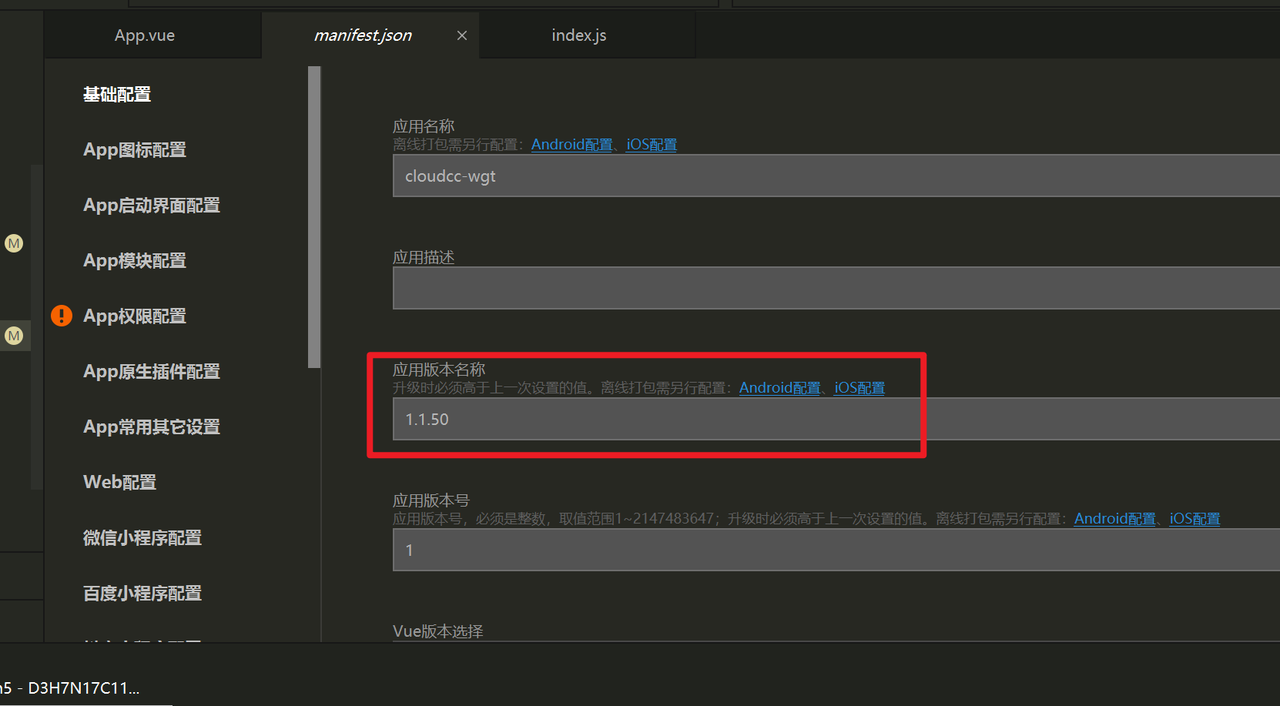Go to App模块配置 section

[134, 261]
